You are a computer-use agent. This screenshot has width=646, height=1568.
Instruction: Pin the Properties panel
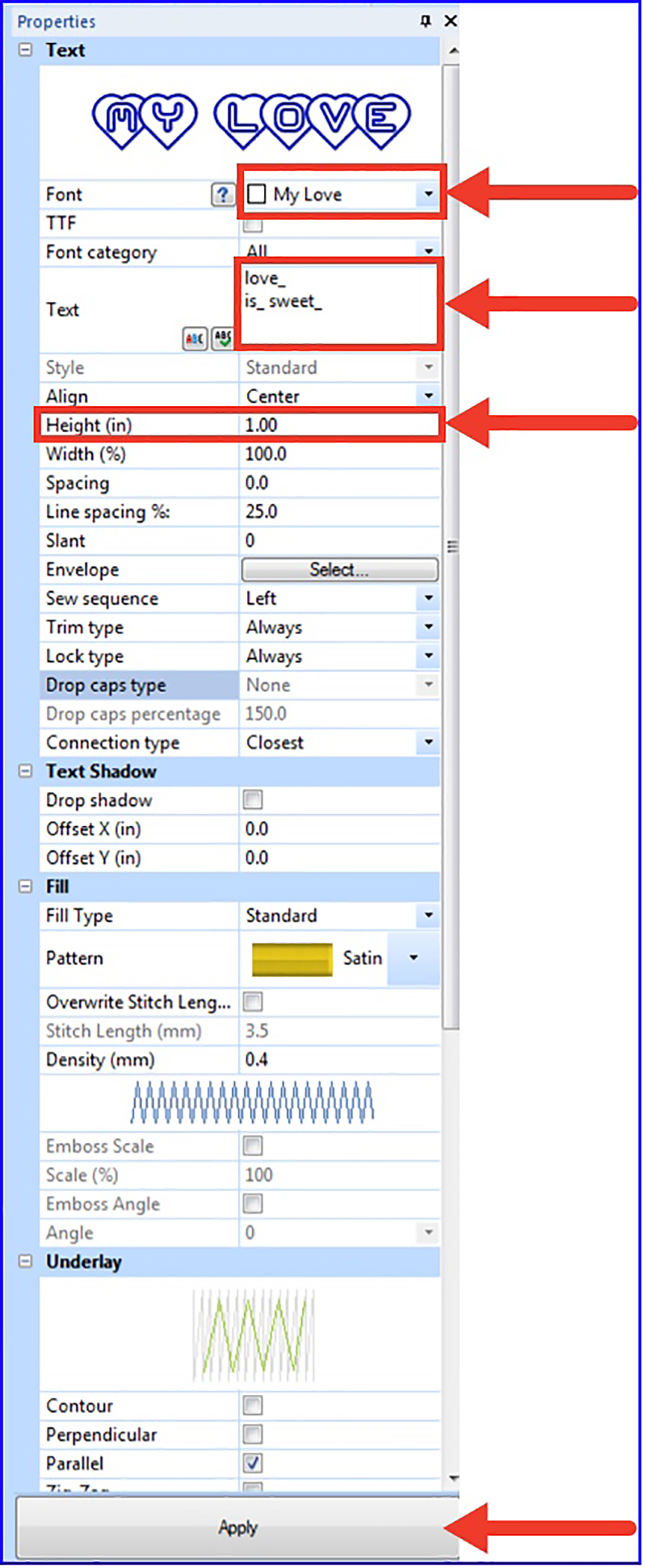click(x=426, y=21)
